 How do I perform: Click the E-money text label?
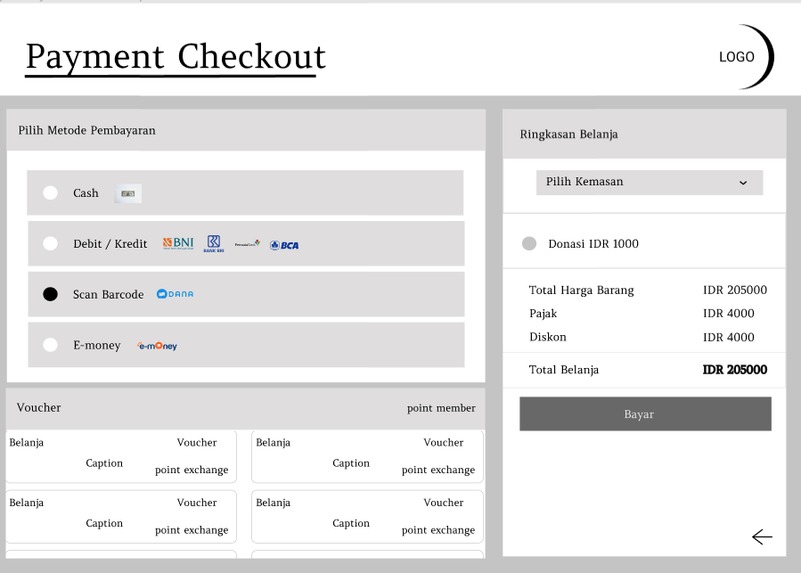(x=97, y=345)
